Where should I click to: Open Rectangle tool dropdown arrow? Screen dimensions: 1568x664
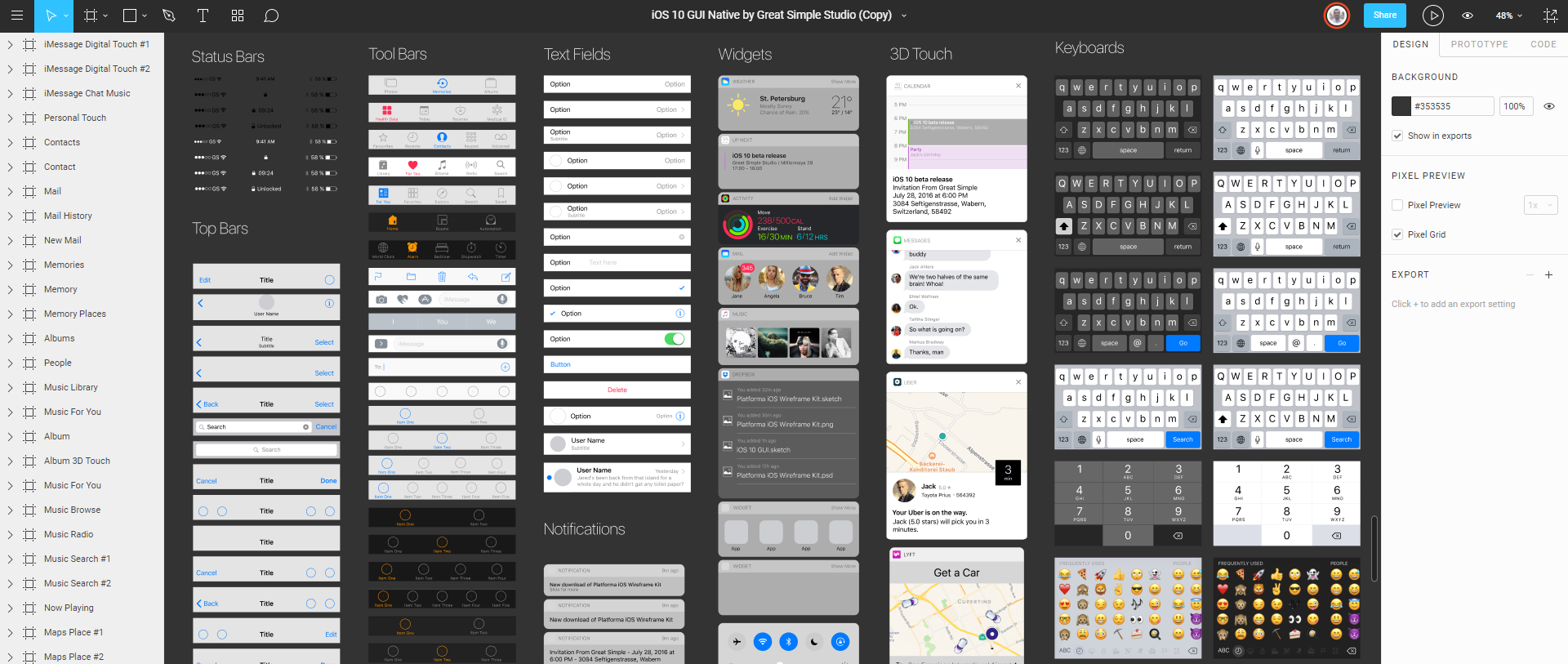[145, 16]
